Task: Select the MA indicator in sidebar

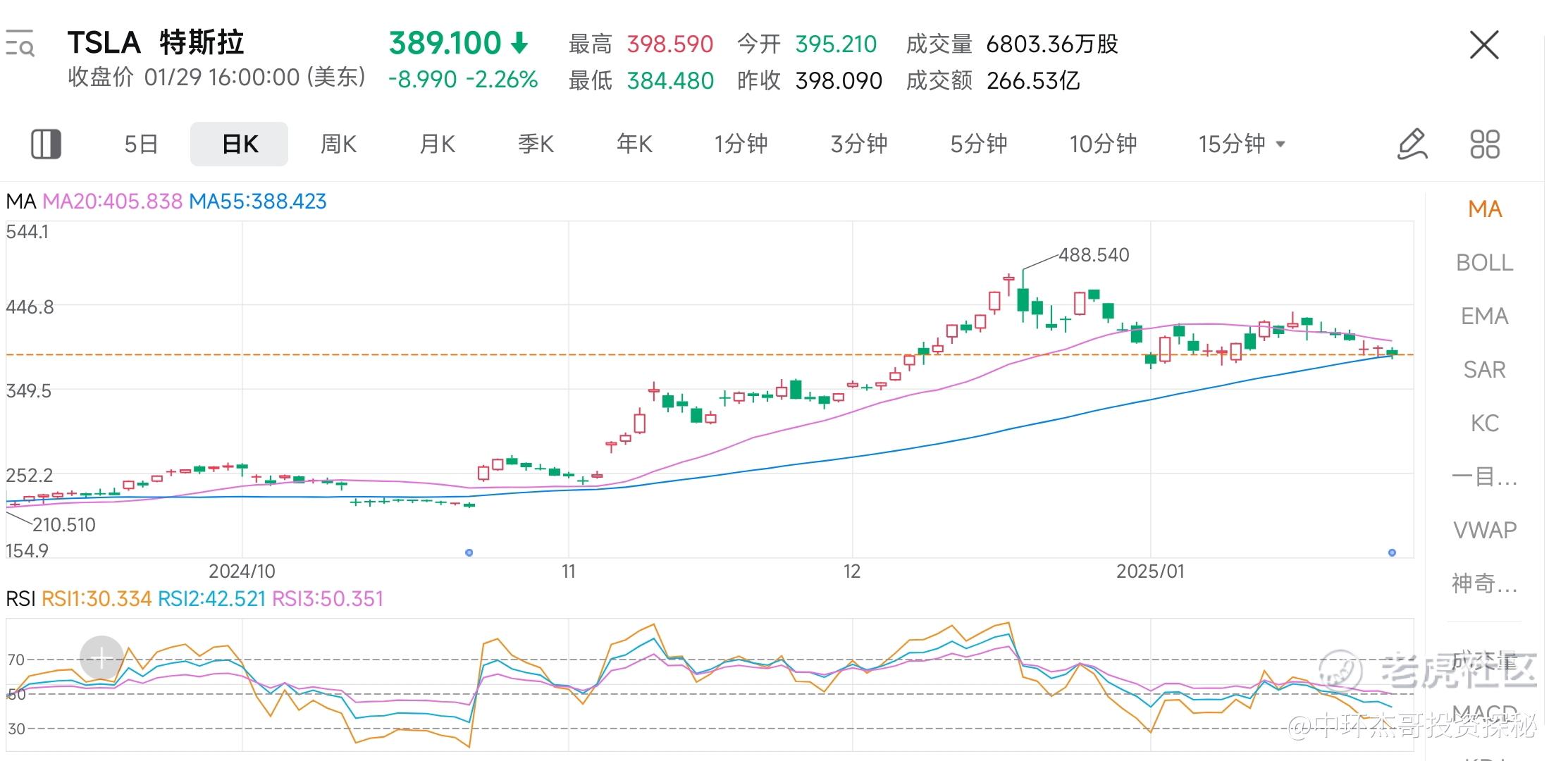Action: coord(1485,209)
